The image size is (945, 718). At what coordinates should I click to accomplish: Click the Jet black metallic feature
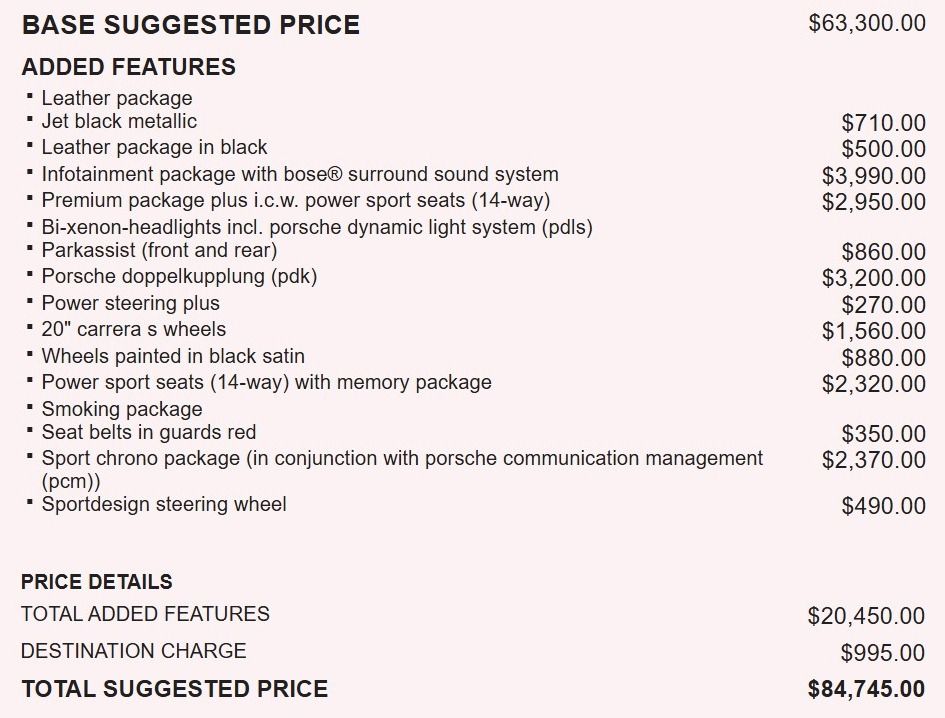[119, 122]
